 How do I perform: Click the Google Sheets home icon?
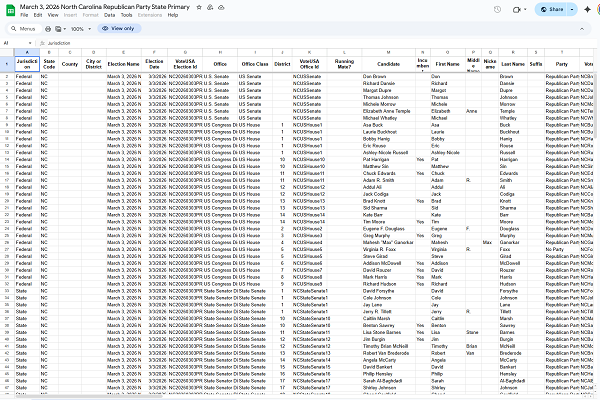(9, 10)
